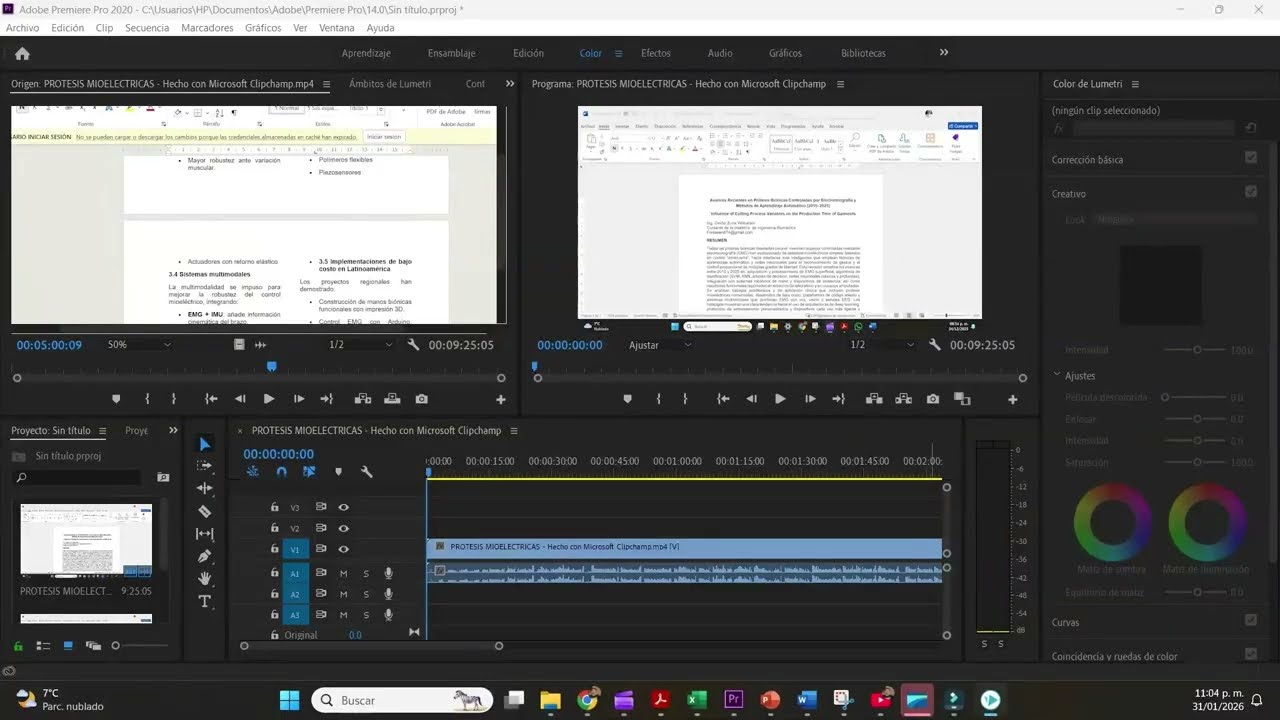Screen dimensions: 1280x720
Task: Open Program monitor Ajustar zoom dropdown
Action: [660, 344]
